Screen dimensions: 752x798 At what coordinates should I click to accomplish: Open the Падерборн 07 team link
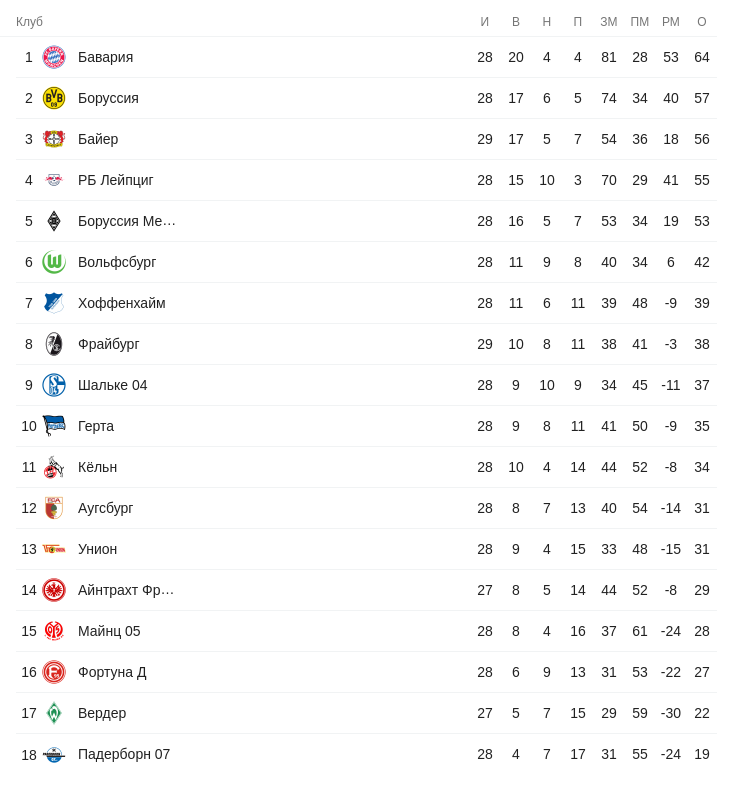pos(124,754)
